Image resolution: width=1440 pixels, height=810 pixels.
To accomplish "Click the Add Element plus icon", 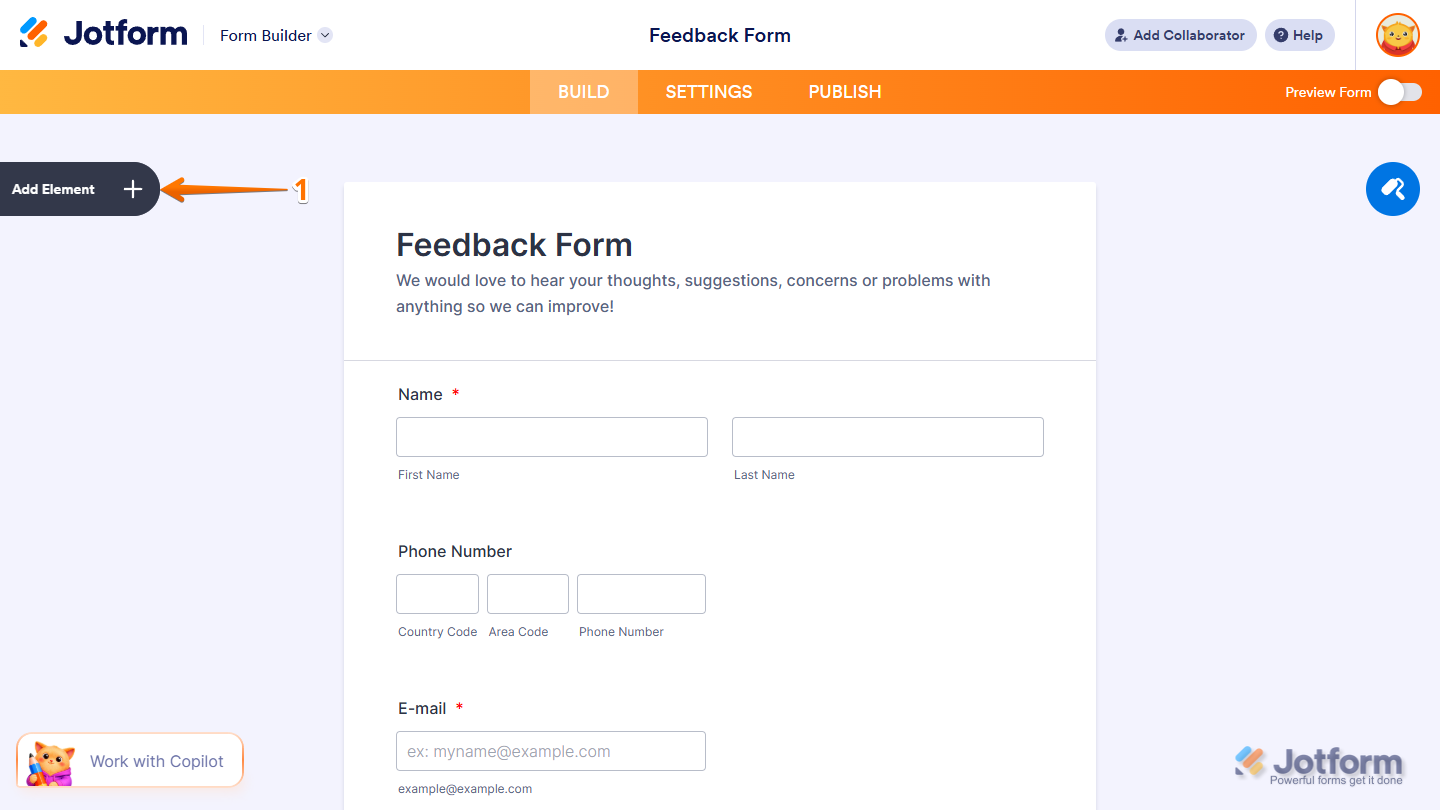I will click(132, 189).
